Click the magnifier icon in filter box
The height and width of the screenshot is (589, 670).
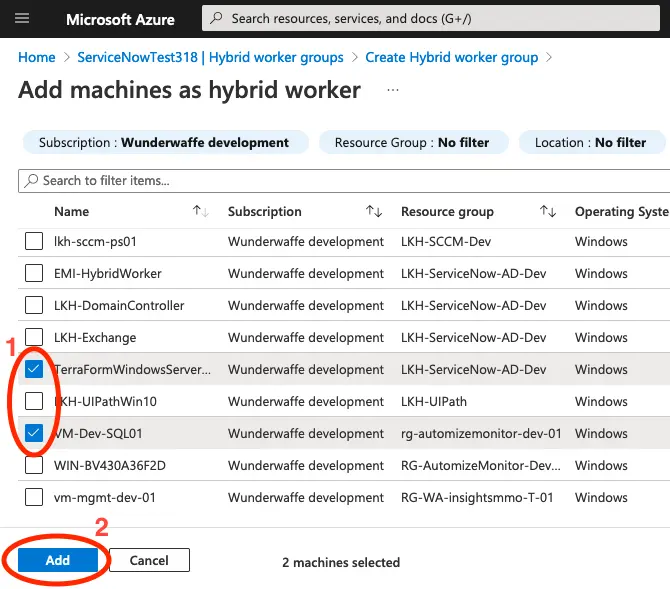31,180
